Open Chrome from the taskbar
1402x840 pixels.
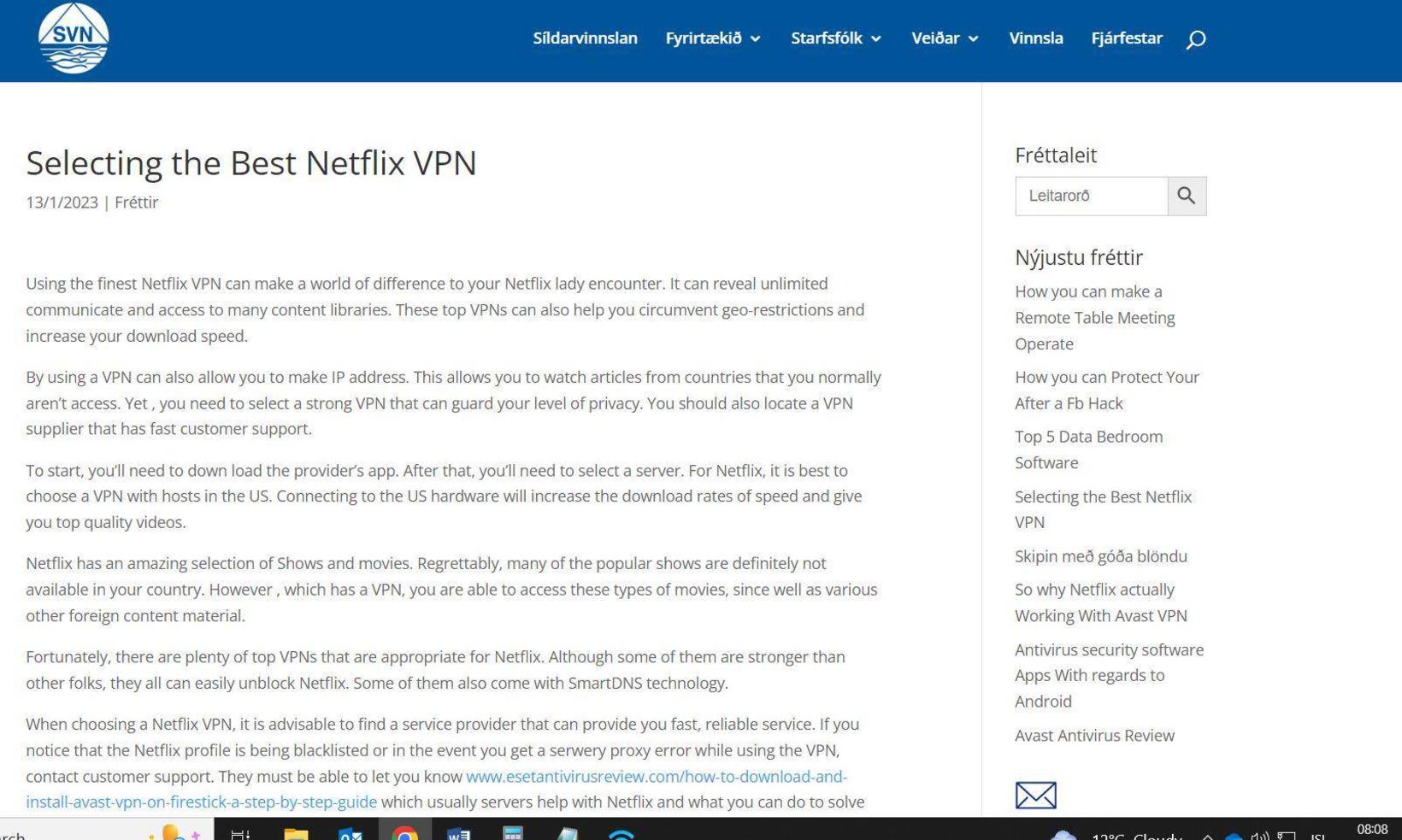[405, 832]
